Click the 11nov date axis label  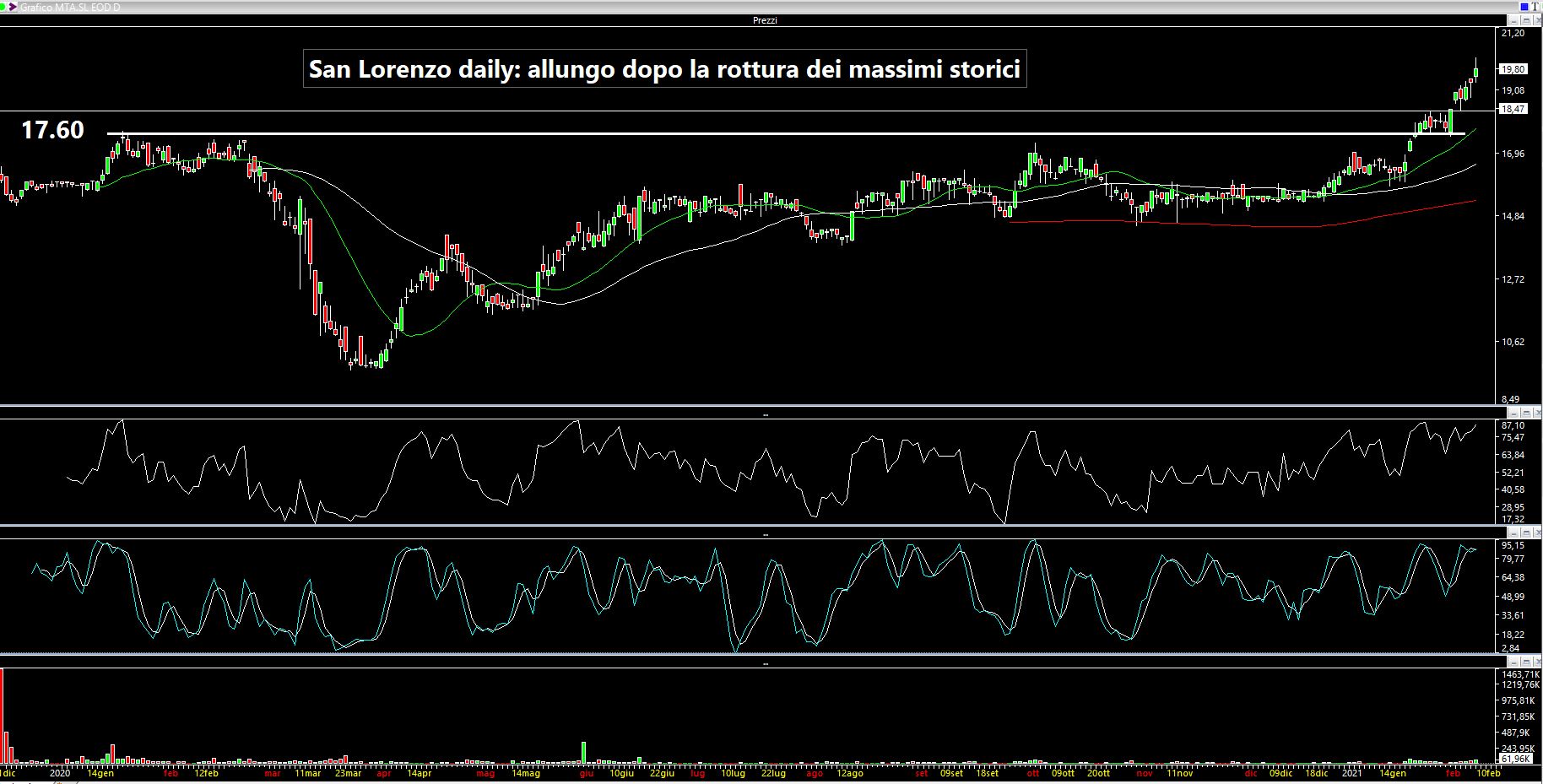pos(1179,772)
